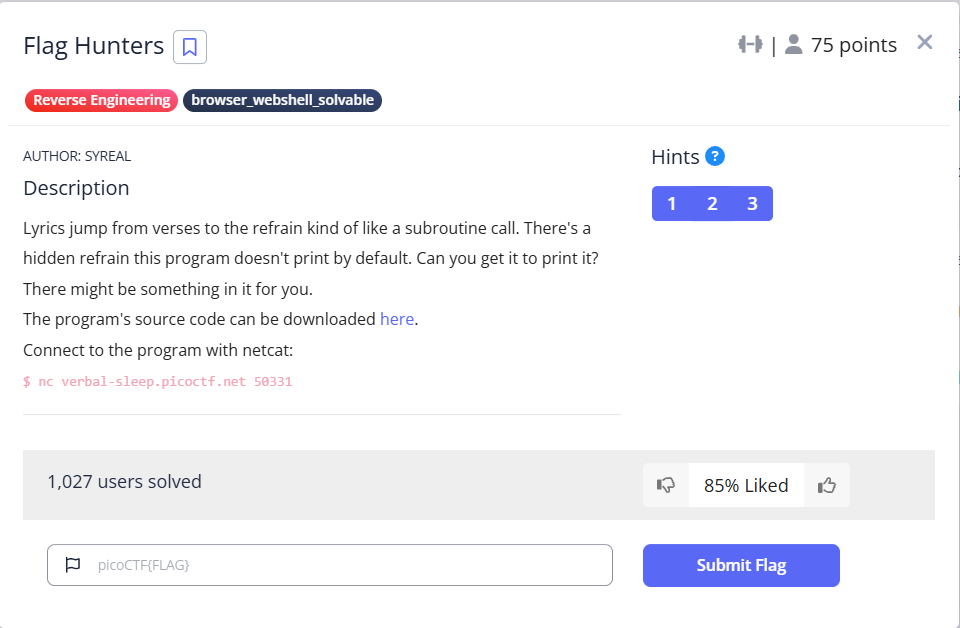Reveal hint number 1
The width and height of the screenshot is (960, 628).
pyautogui.click(x=671, y=204)
